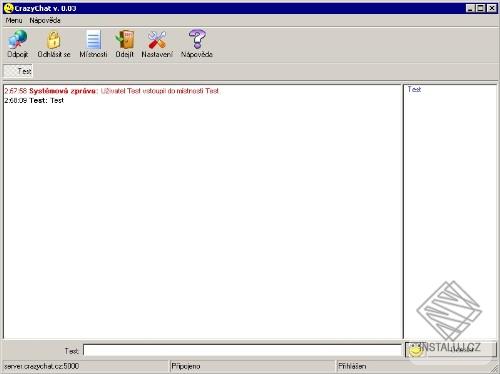This screenshot has width=500, height=374.
Task: Click the Odejít door icon
Action: (125, 39)
